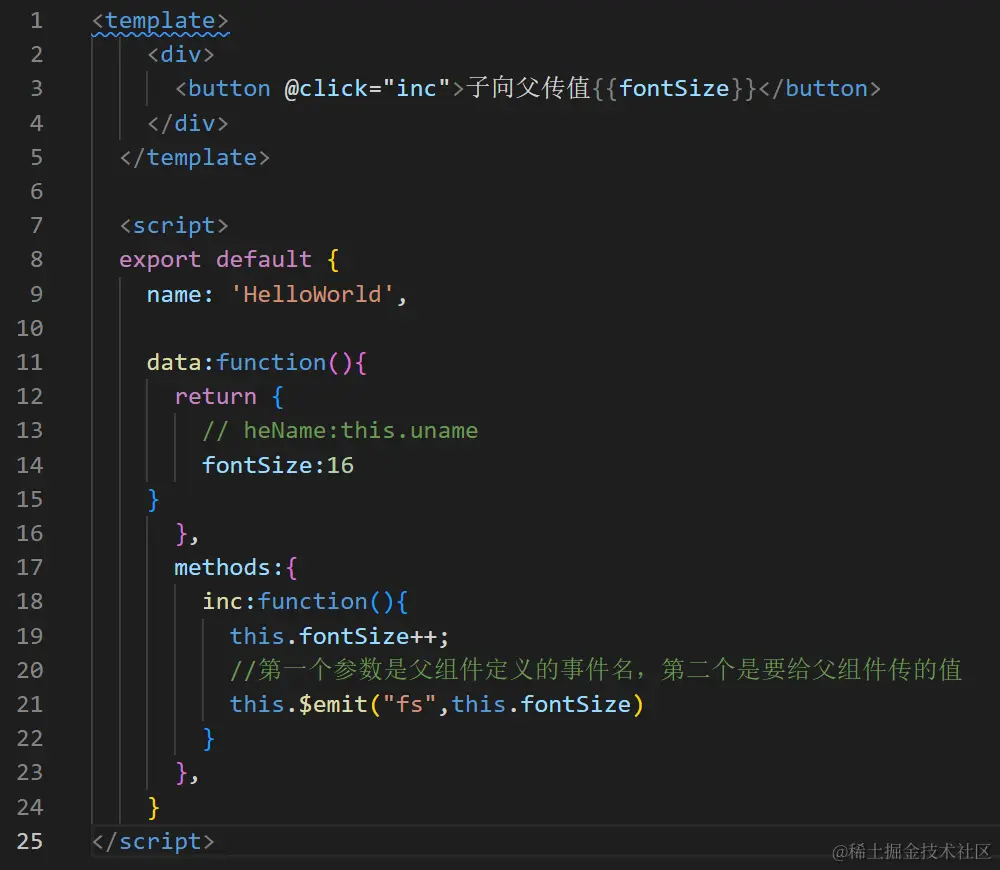Click the comment heName:this.uname
The image size is (1000, 870).
pos(340,431)
